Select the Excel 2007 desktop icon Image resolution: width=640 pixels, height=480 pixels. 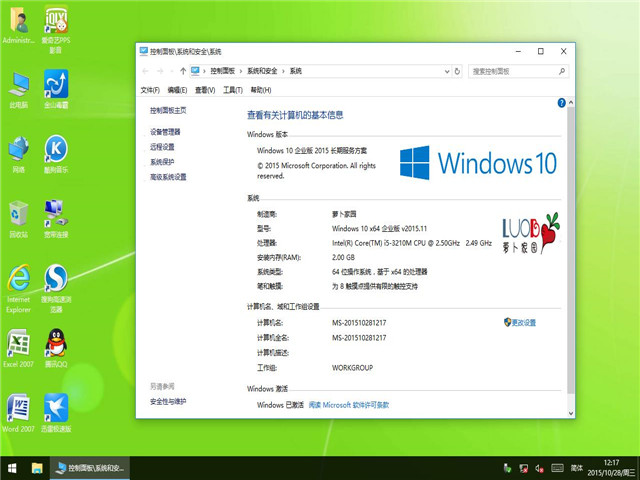click(x=18, y=348)
